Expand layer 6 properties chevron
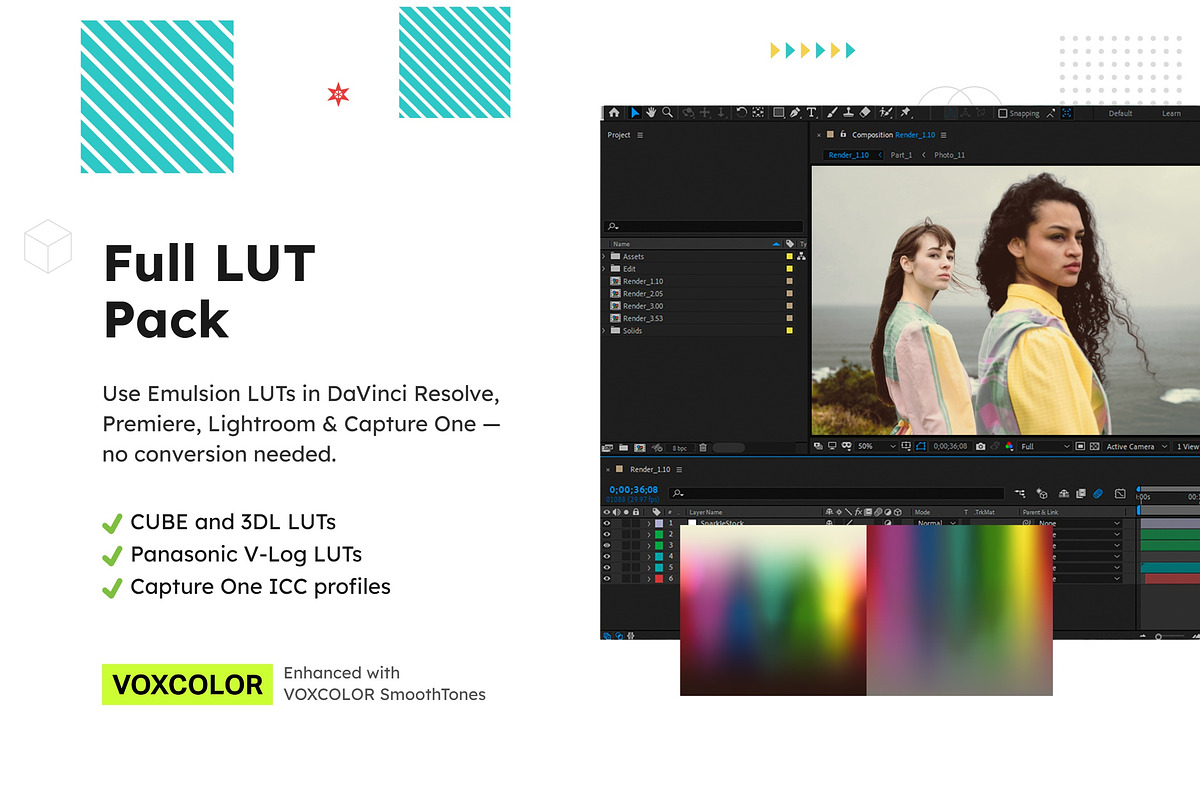This screenshot has width=1200, height=800. click(x=648, y=578)
